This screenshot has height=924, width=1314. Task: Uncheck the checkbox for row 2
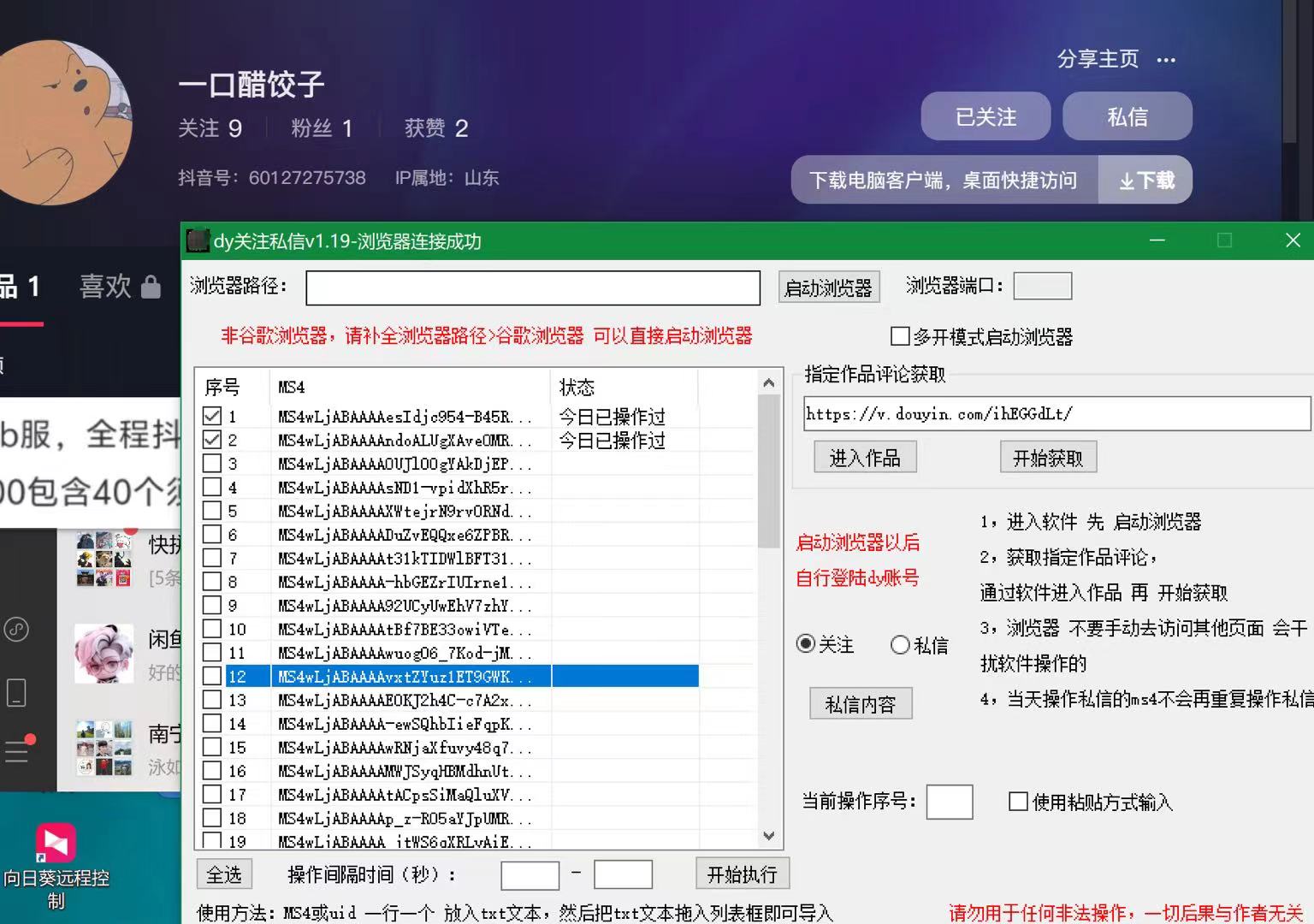click(211, 440)
